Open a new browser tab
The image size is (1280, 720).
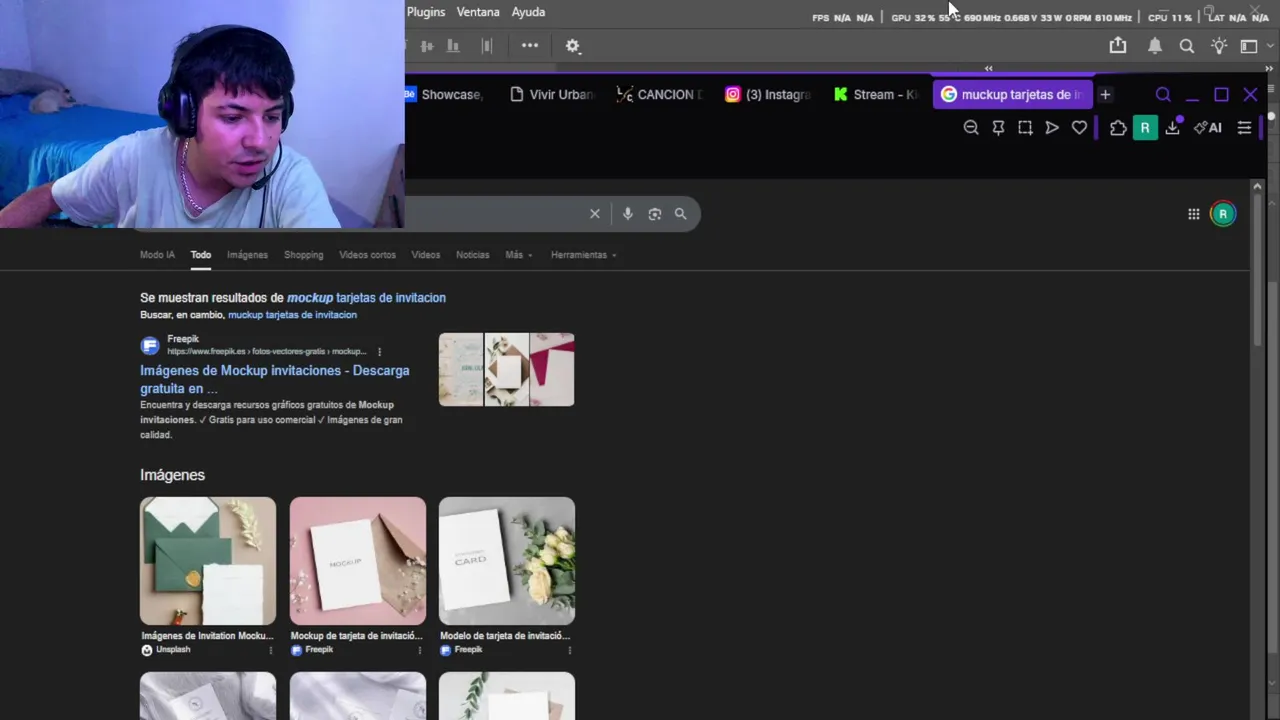pos(1105,94)
